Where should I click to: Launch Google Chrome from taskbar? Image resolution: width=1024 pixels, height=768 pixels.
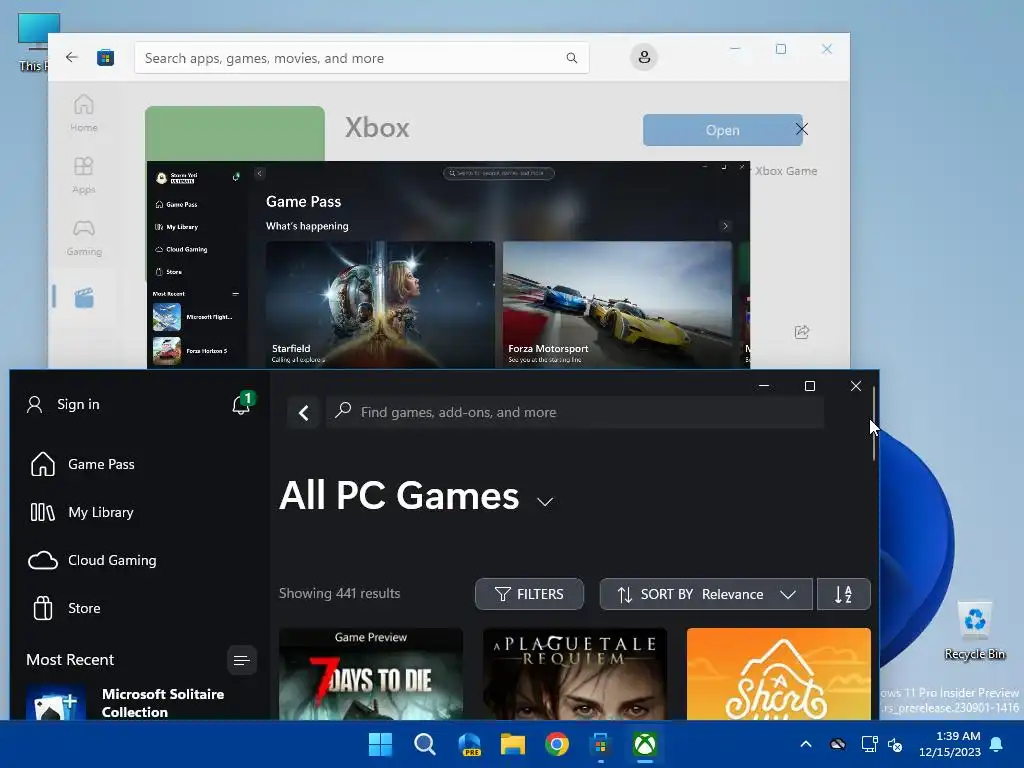(x=557, y=744)
